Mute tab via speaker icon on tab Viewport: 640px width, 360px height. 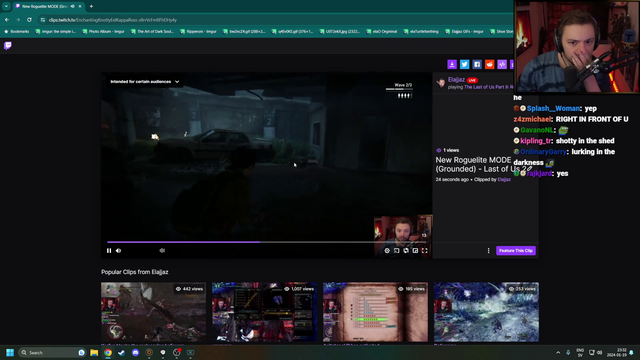[x=72, y=6]
